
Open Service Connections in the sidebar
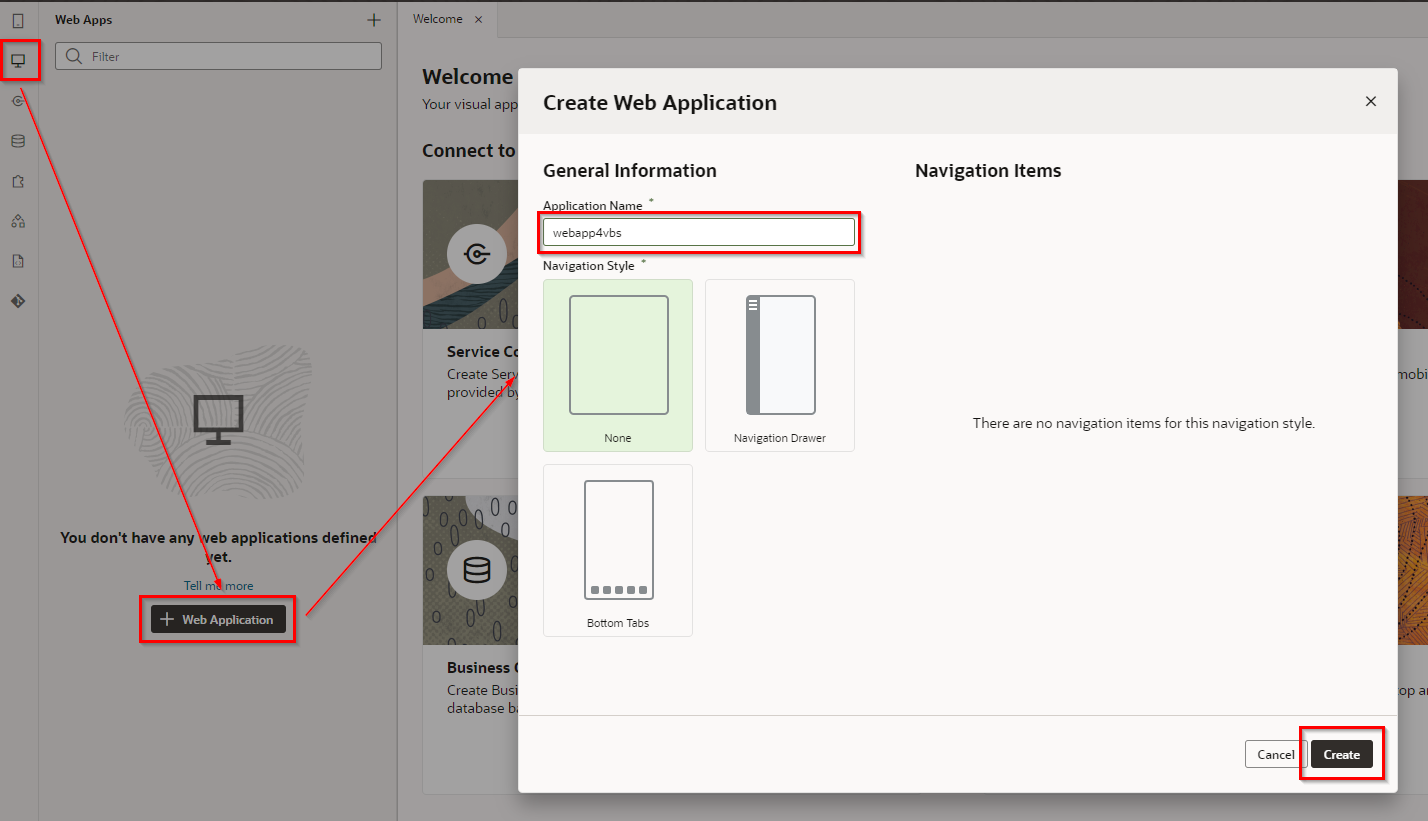pos(18,101)
